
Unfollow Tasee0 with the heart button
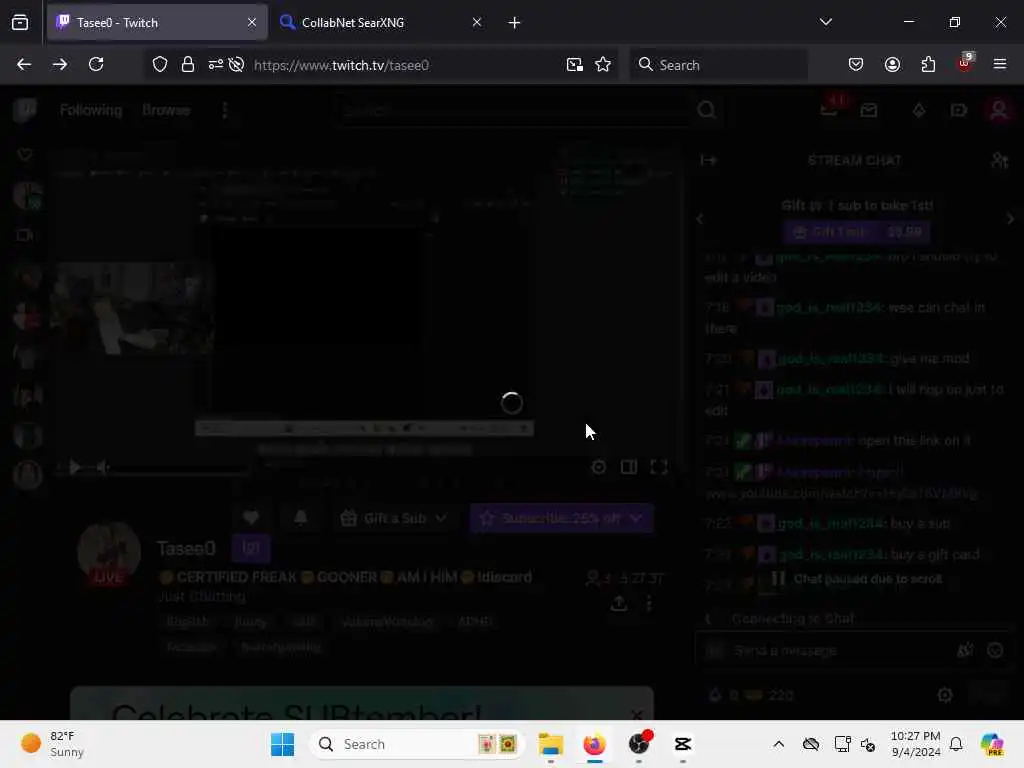pyautogui.click(x=251, y=519)
